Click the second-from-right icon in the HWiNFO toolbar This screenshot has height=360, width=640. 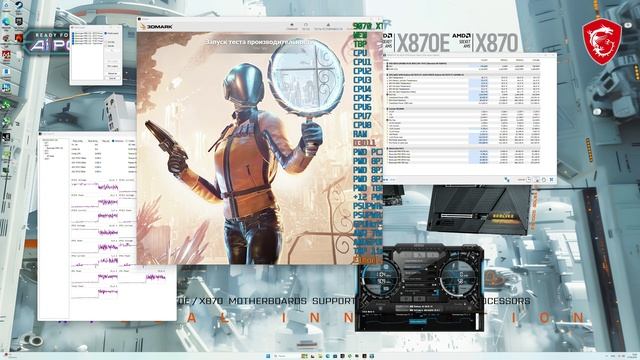[544, 180]
